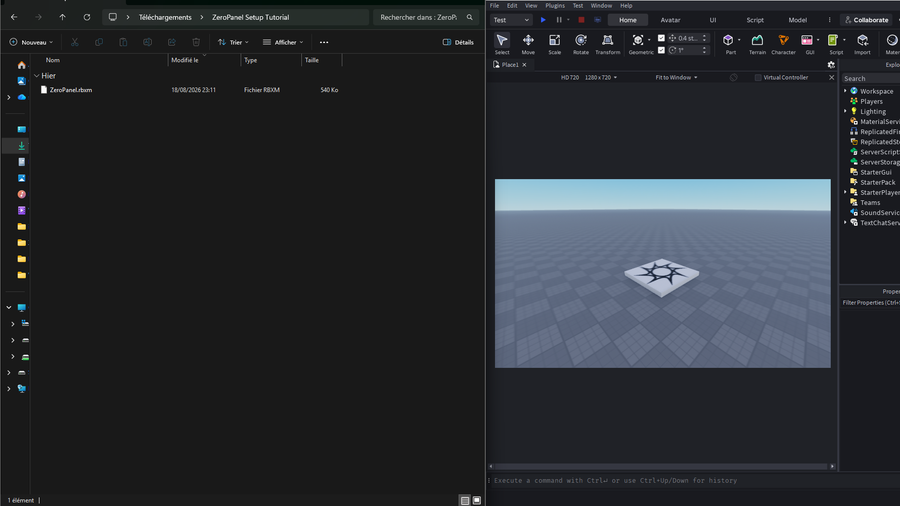Open the Test mode dropdown
Image resolution: width=900 pixels, height=506 pixels.
(x=511, y=20)
